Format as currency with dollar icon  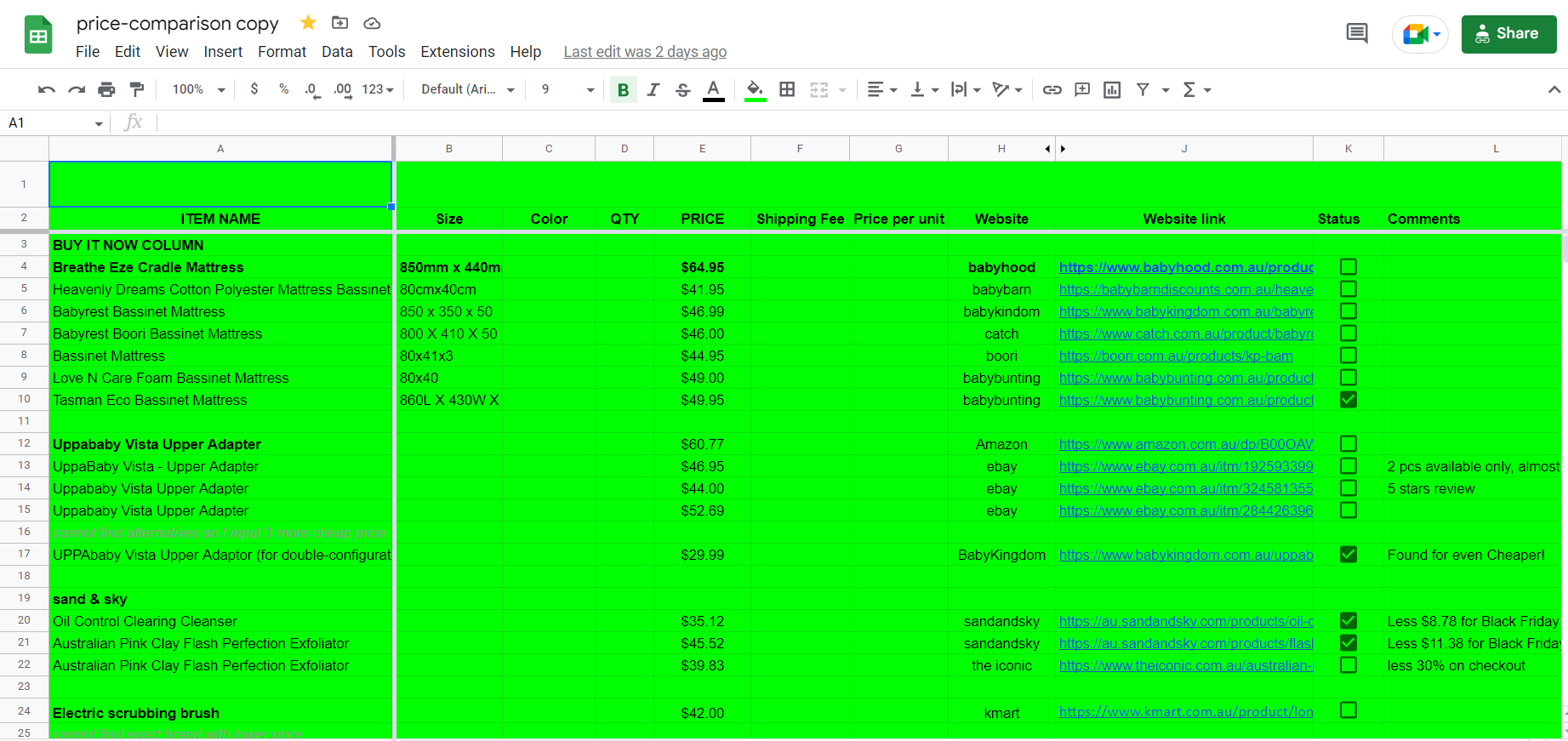point(254,89)
